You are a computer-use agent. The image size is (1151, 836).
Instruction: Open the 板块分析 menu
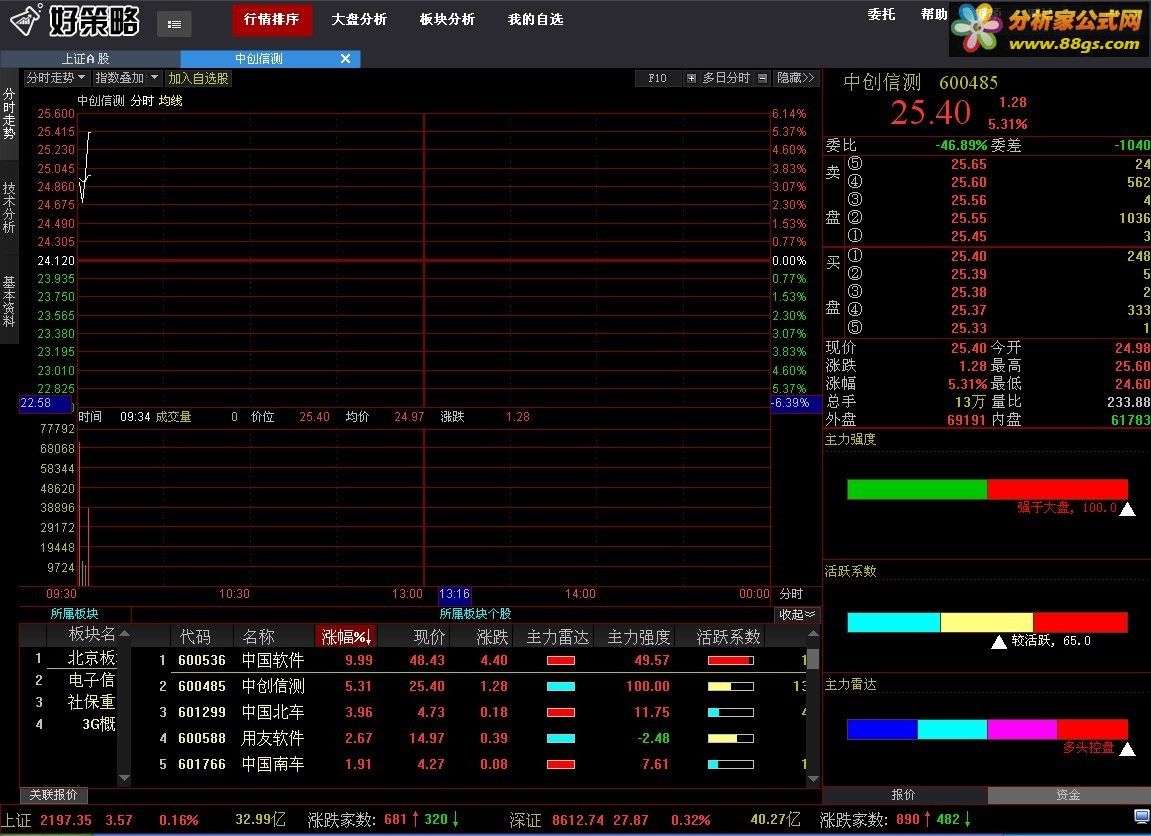pos(447,20)
